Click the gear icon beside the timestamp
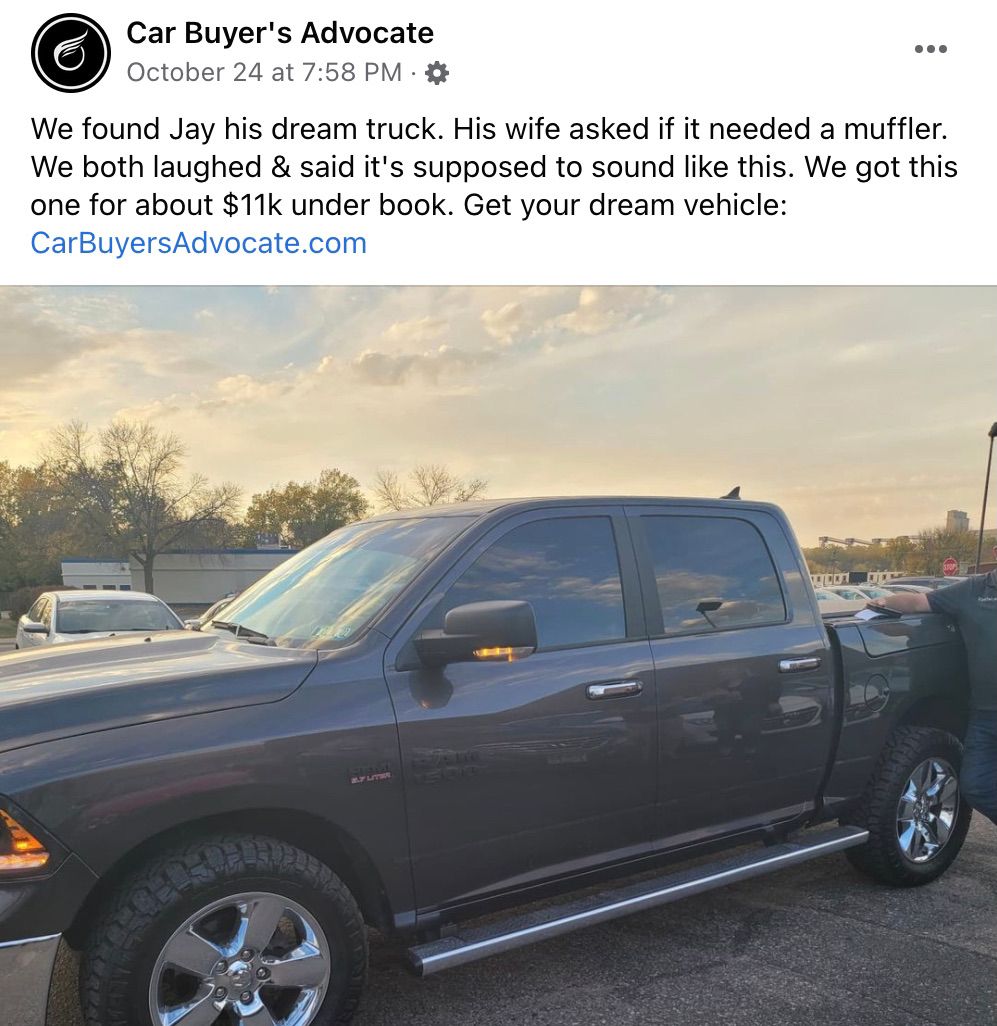Image resolution: width=997 pixels, height=1026 pixels. [436, 73]
